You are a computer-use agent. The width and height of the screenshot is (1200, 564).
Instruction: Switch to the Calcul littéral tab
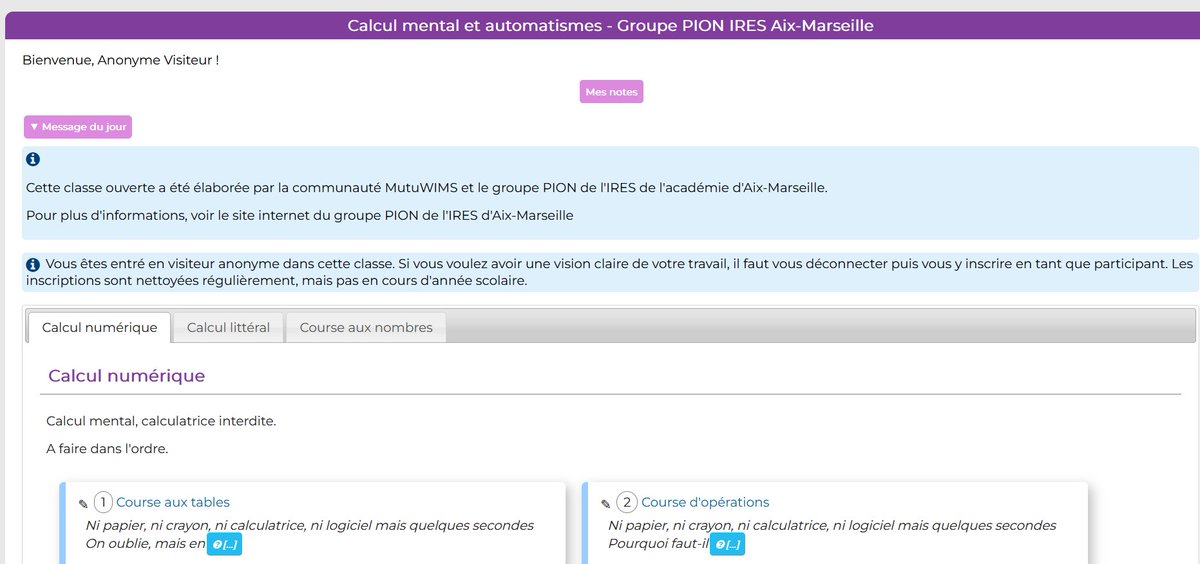point(228,327)
